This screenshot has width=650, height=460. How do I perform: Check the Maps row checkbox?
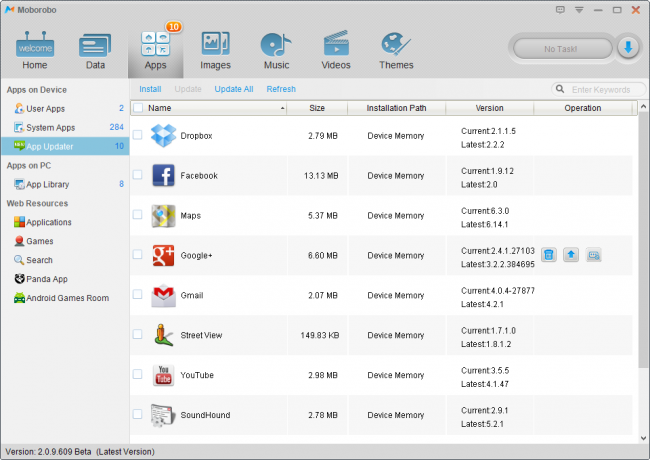(138, 215)
